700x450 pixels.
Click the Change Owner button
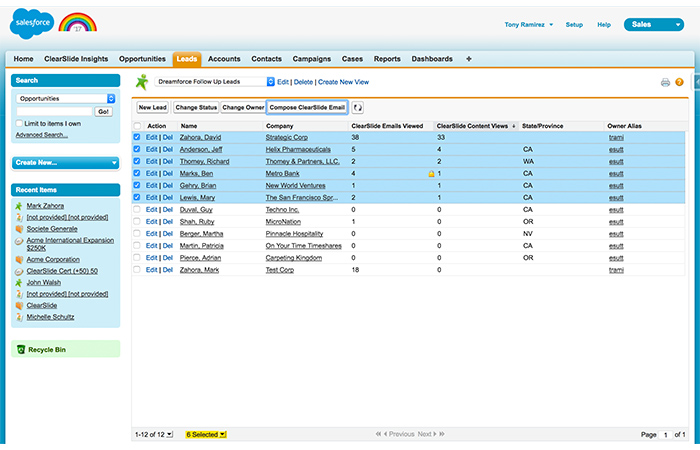(x=243, y=108)
